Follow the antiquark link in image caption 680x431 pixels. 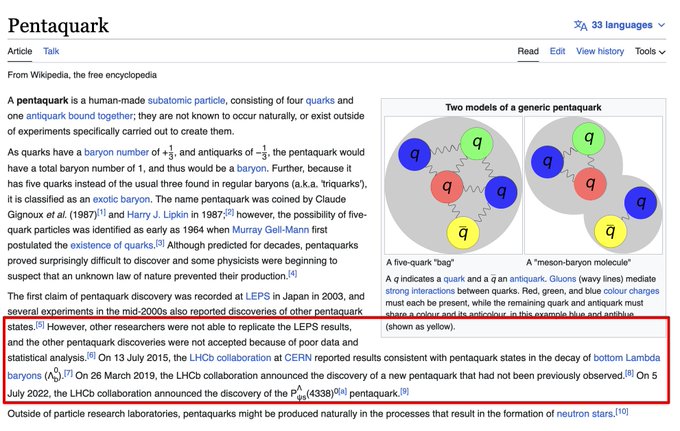[x=527, y=279]
